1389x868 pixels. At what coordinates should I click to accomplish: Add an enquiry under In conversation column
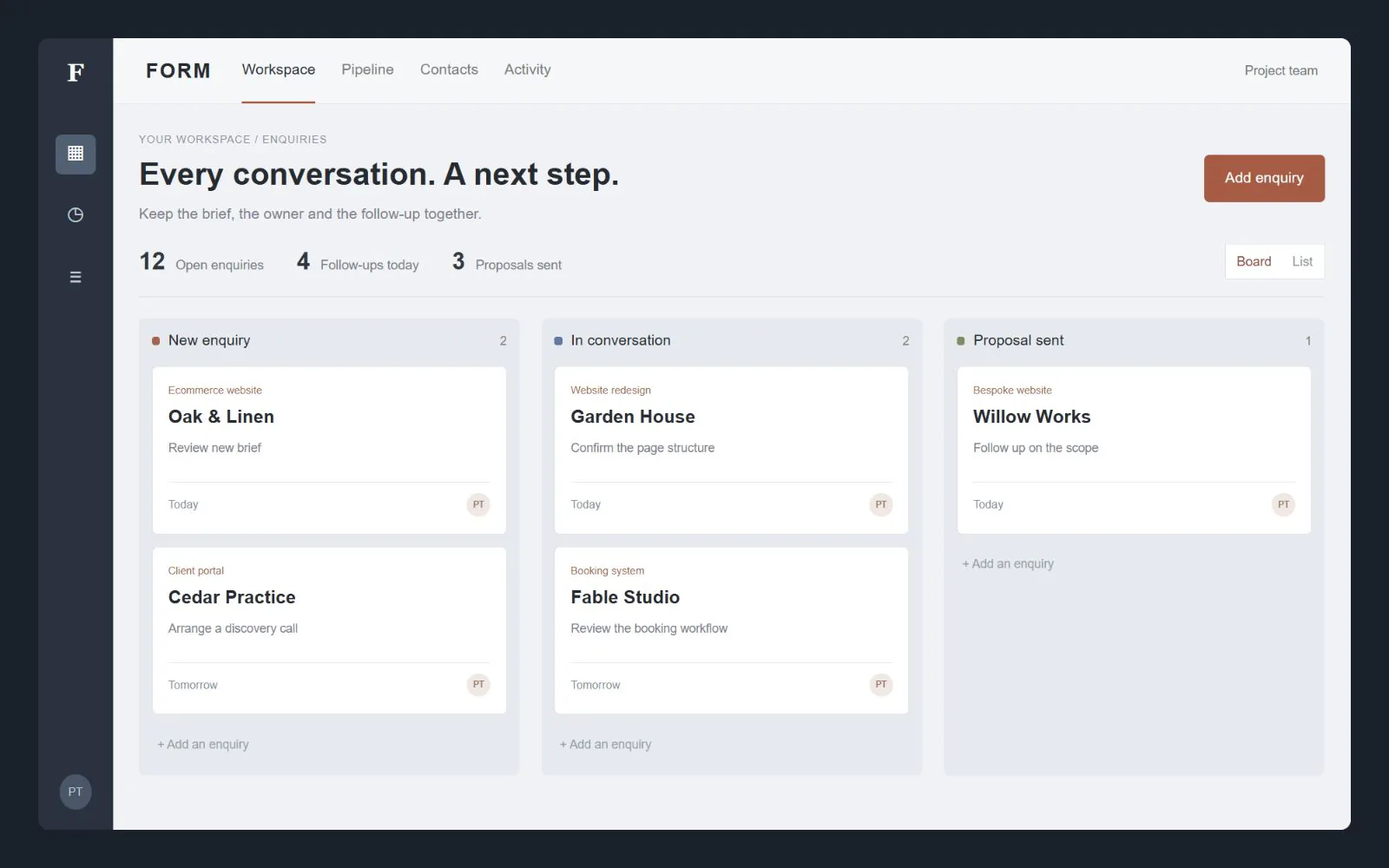coord(606,744)
